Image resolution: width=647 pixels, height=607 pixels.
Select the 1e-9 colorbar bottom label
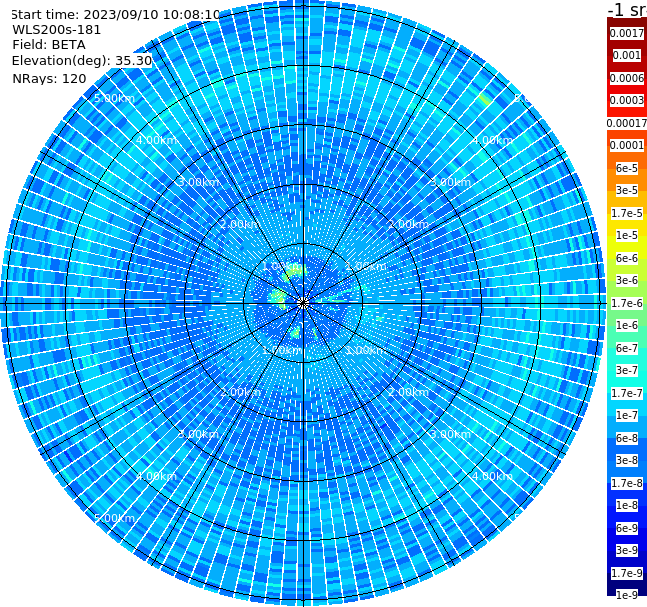point(627,595)
